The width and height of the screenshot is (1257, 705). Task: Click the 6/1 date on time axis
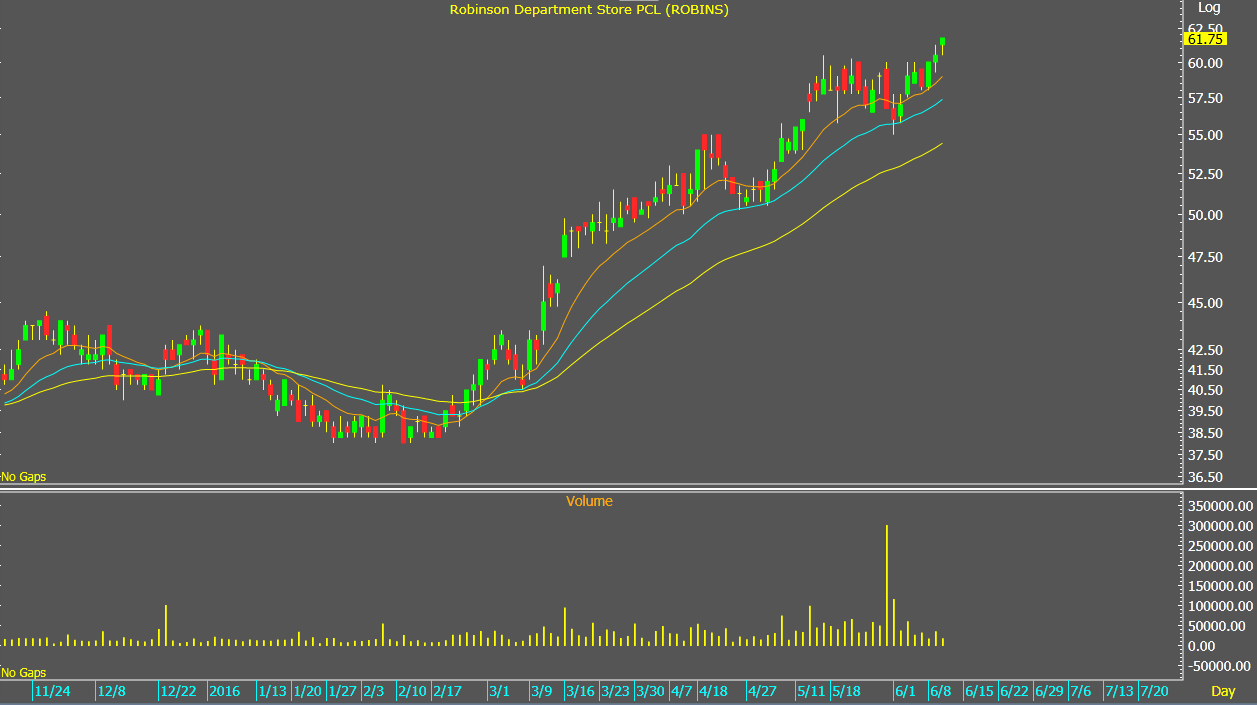click(905, 691)
